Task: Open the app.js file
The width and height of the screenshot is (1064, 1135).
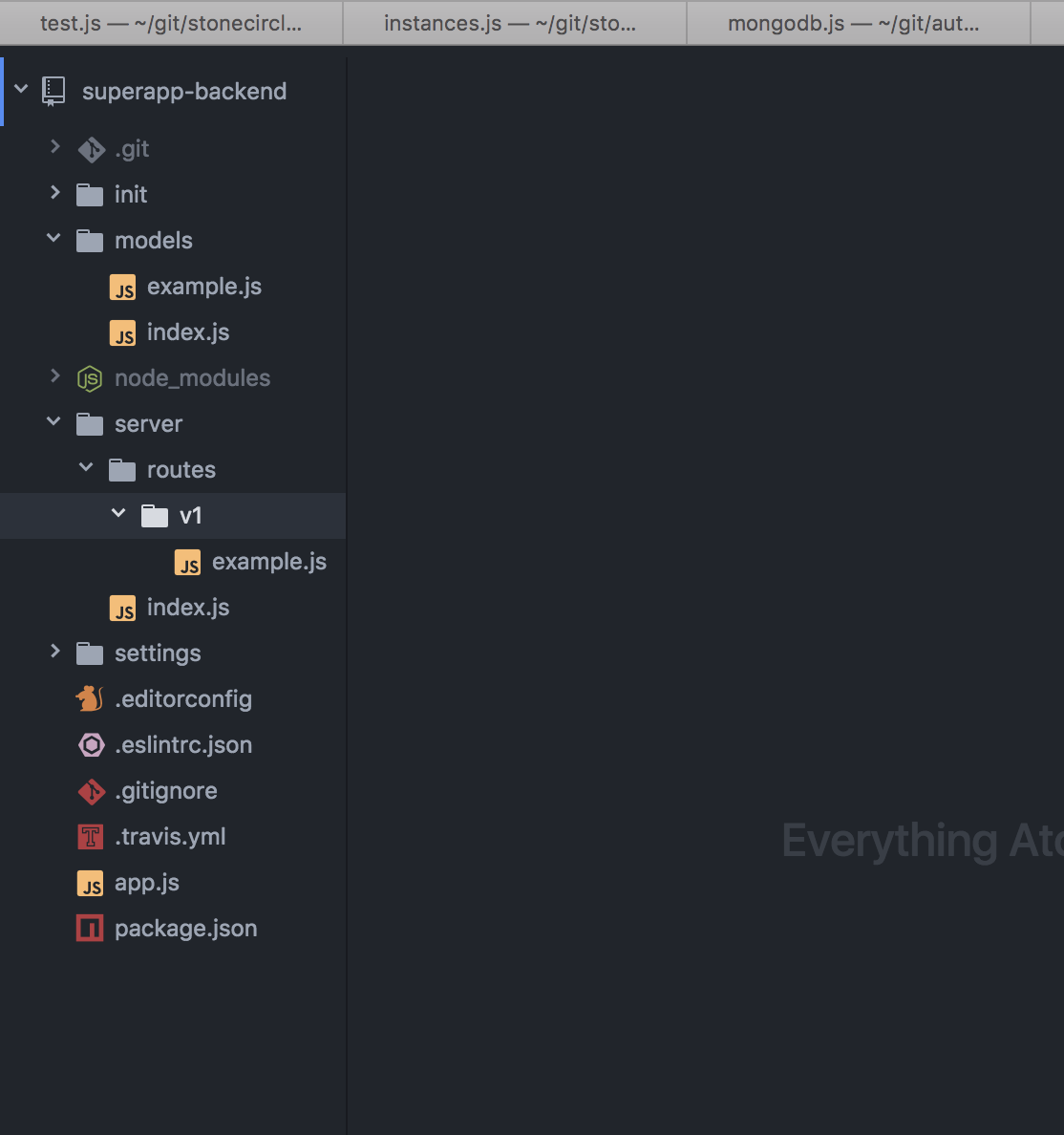Action: tap(147, 883)
